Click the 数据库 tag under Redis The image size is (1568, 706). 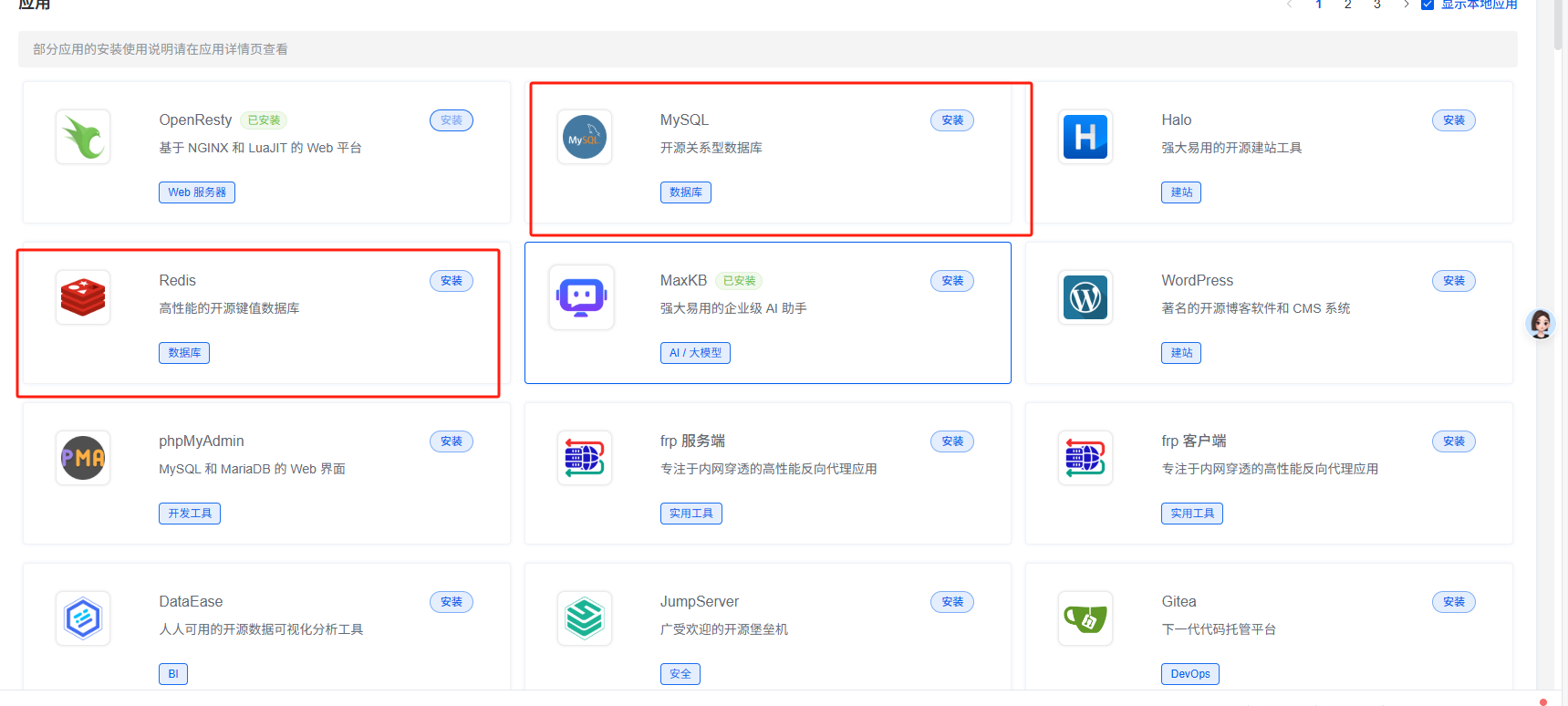tap(184, 353)
